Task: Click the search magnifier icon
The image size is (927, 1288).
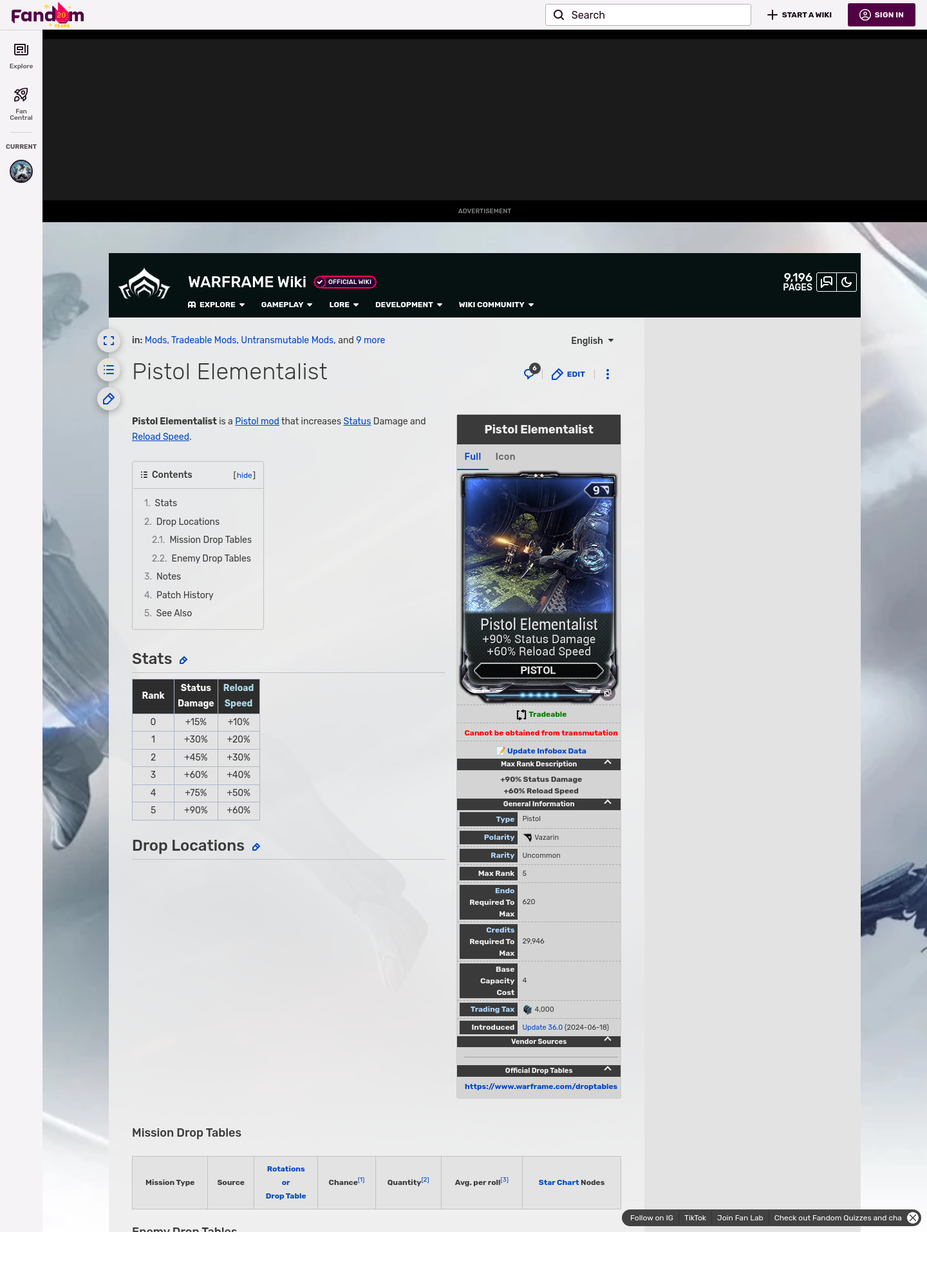Action: [559, 15]
